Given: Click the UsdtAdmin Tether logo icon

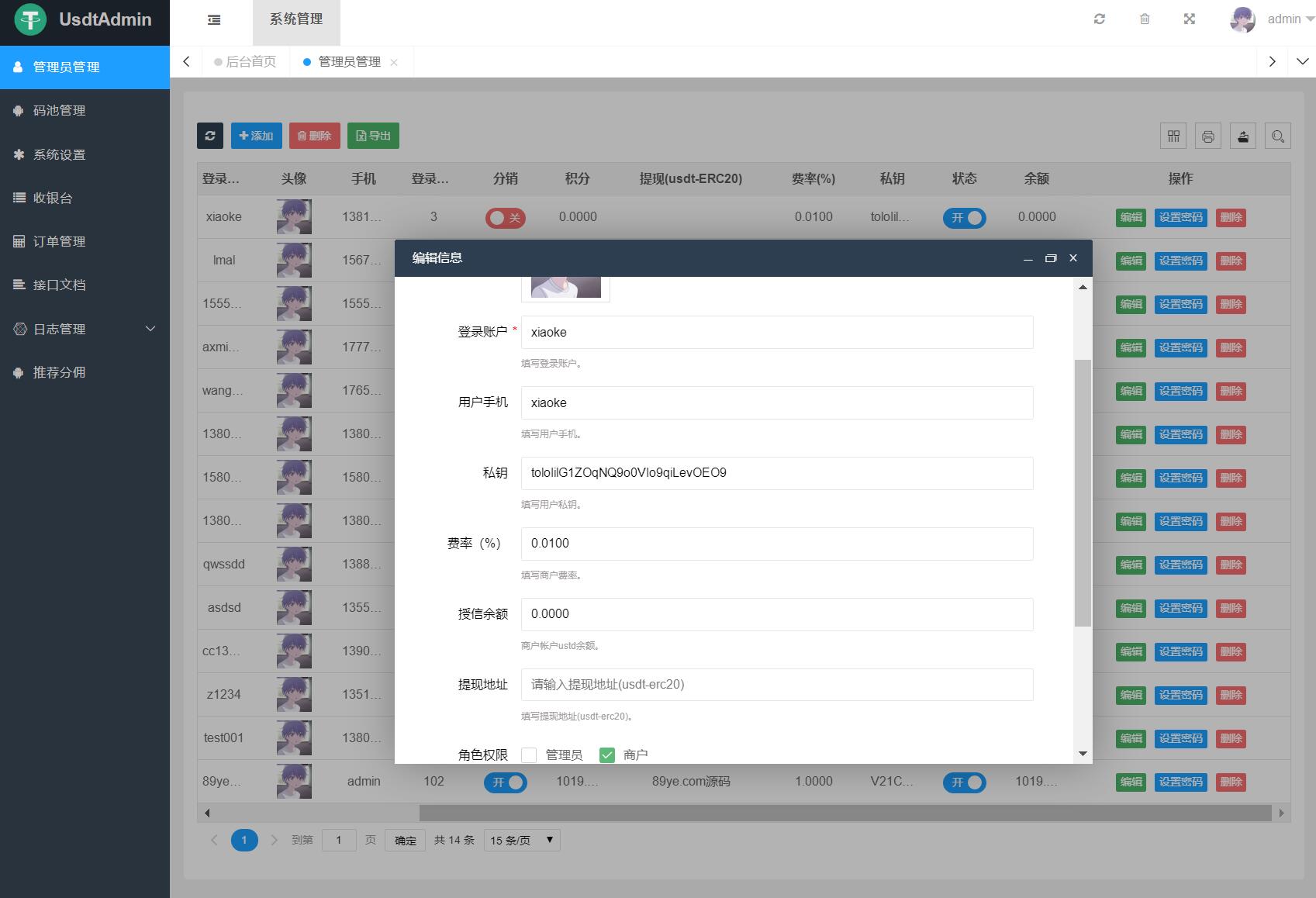Looking at the screenshot, I should click(30, 19).
